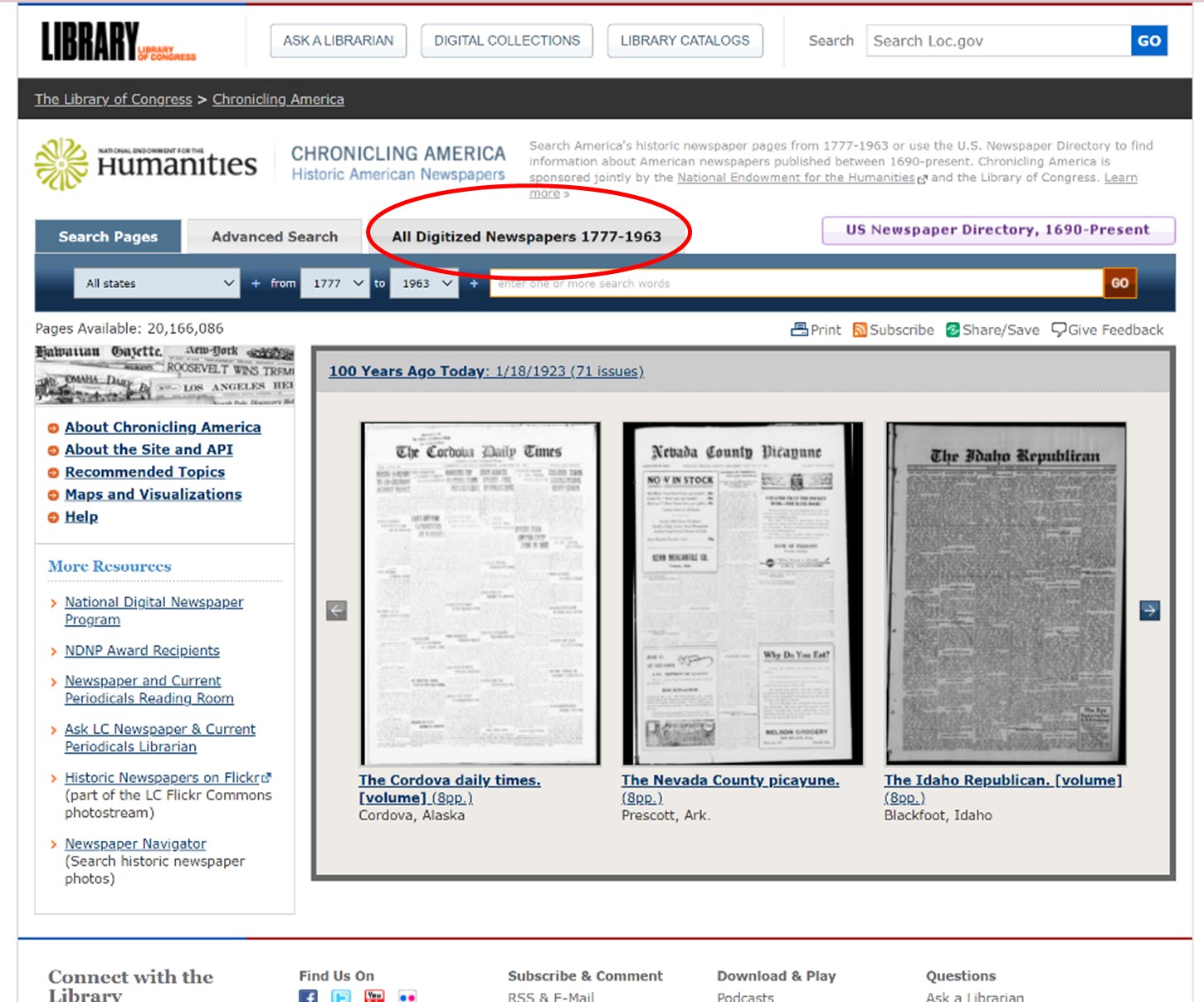Screen dimensions: 1204x1002
Task: Open Give Feedback via speech bubble icon
Action: [x=1060, y=330]
